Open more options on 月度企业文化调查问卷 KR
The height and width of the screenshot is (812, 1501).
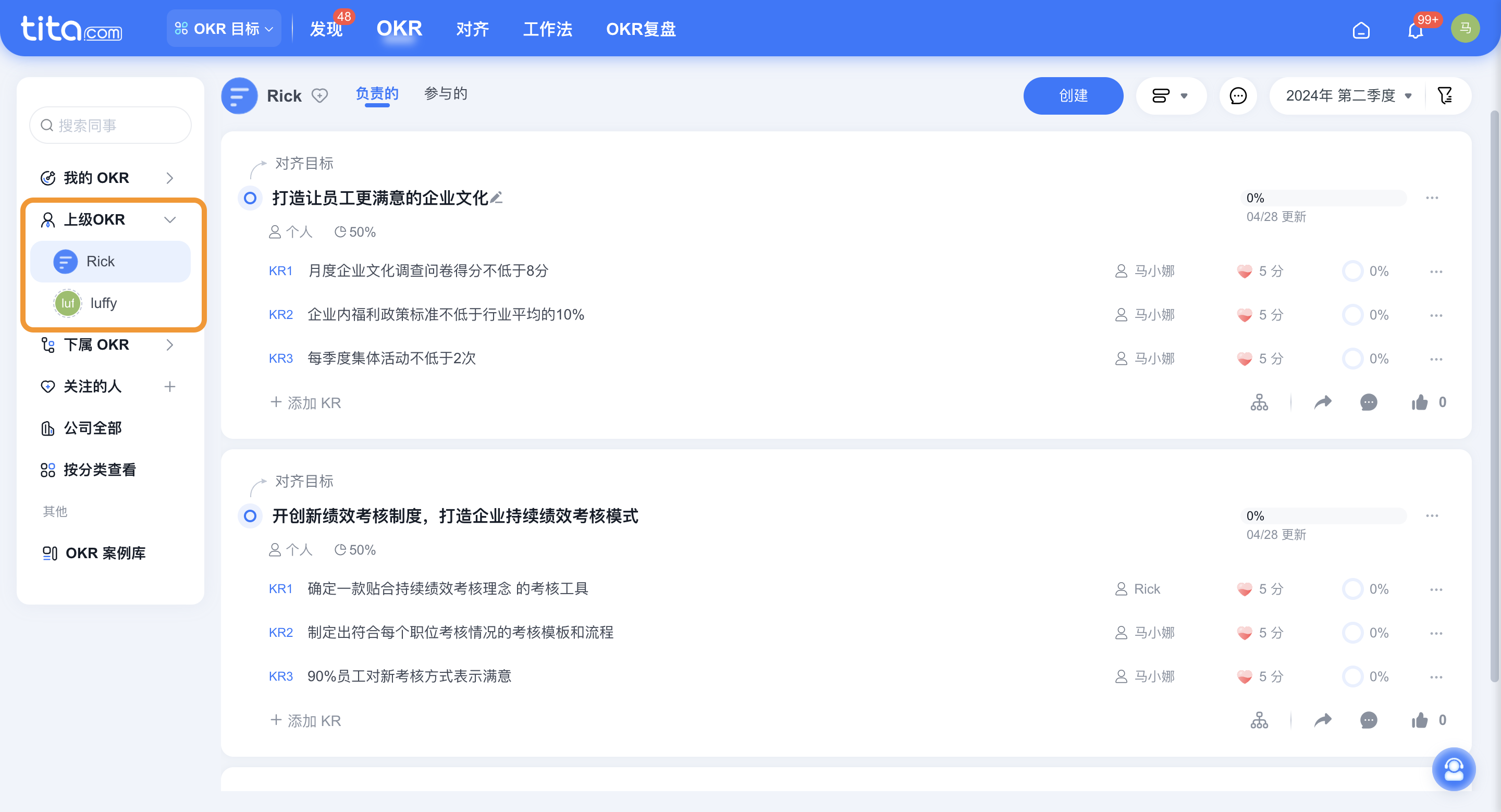(1436, 272)
